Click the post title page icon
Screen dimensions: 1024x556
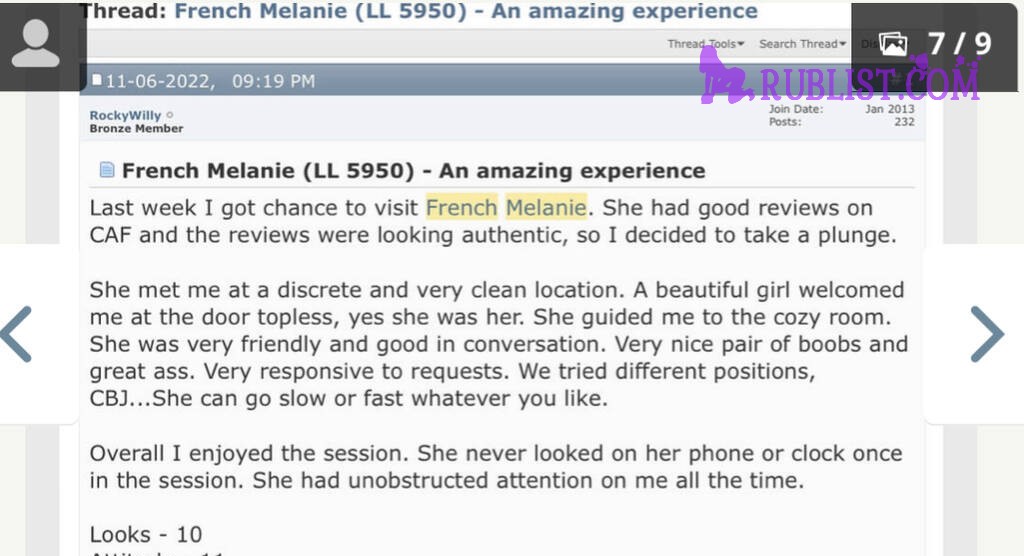[106, 171]
